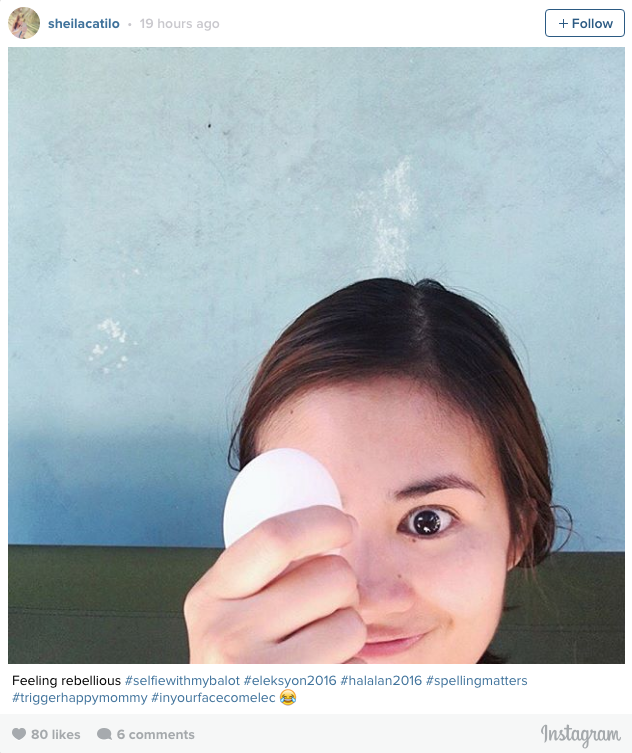The width and height of the screenshot is (632, 753).
Task: Follow sheilacatilo with the Follow button
Action: coord(584,23)
